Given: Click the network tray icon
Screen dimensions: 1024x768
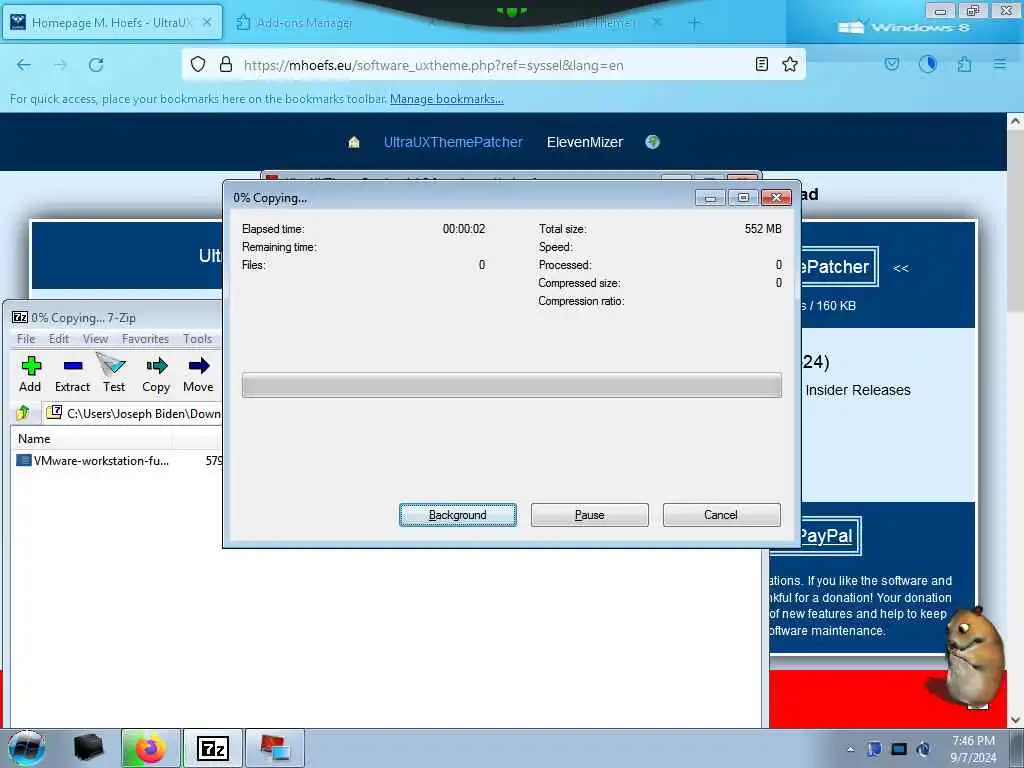Looking at the screenshot, I should pyautogui.click(x=899, y=749).
